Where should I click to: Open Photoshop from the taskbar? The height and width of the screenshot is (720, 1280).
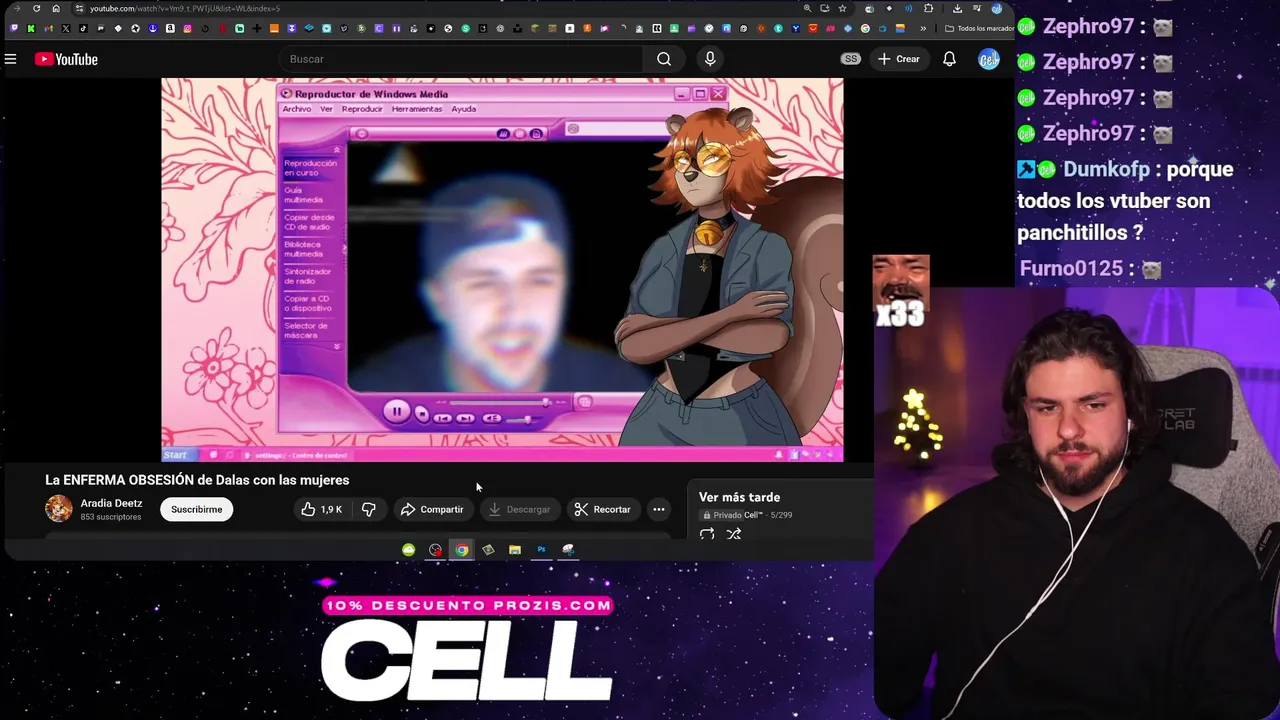tap(541, 550)
